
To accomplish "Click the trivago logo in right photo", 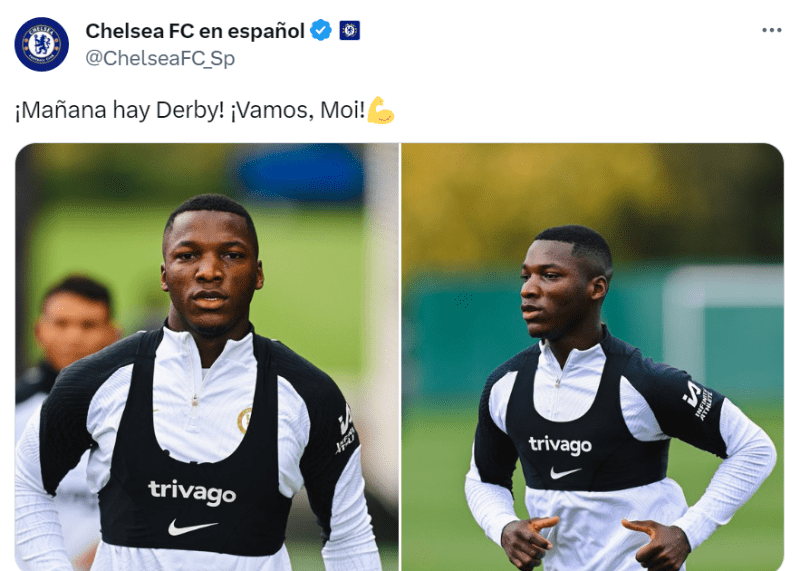I will coord(560,445).
